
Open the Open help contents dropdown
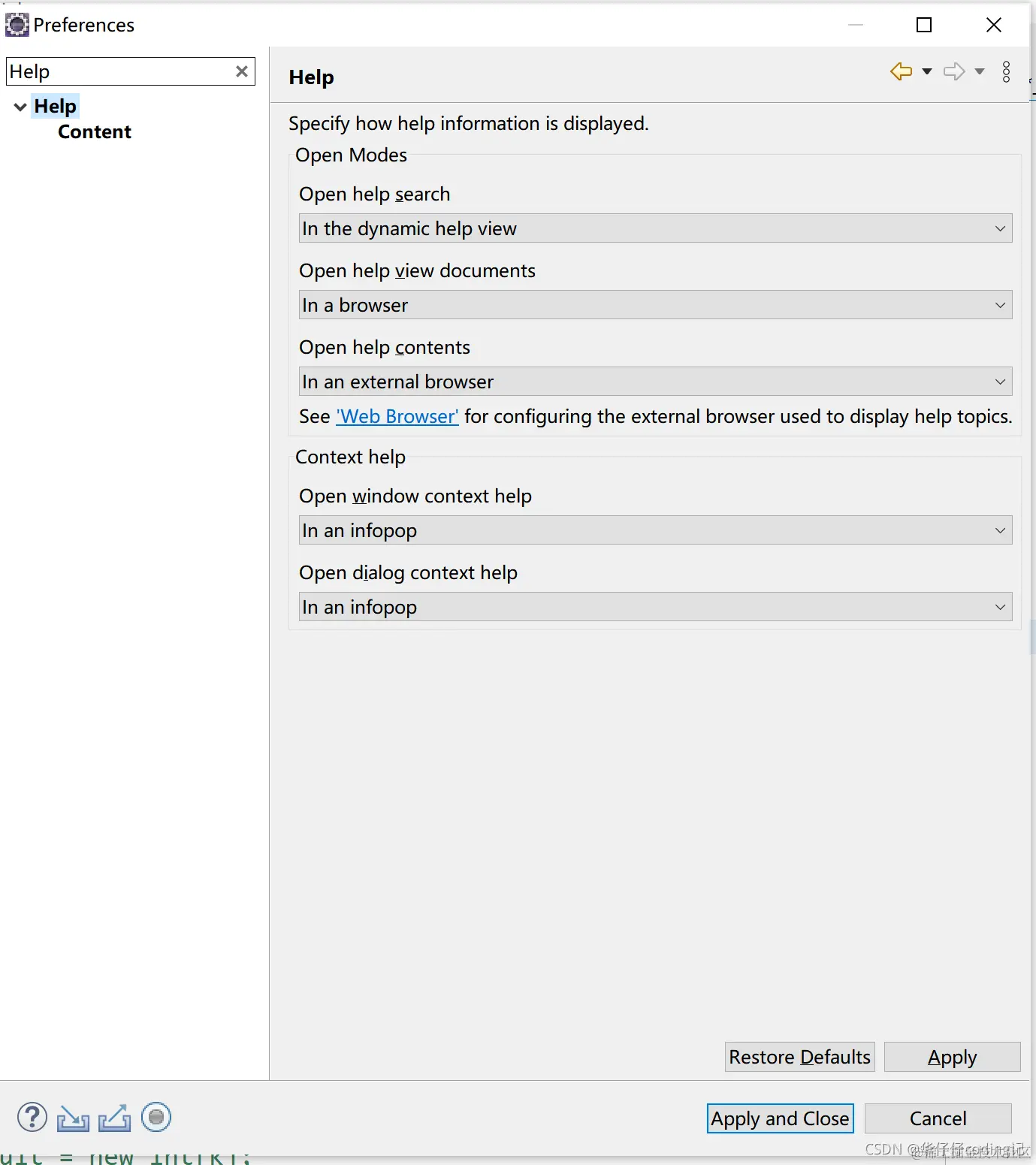pos(655,382)
